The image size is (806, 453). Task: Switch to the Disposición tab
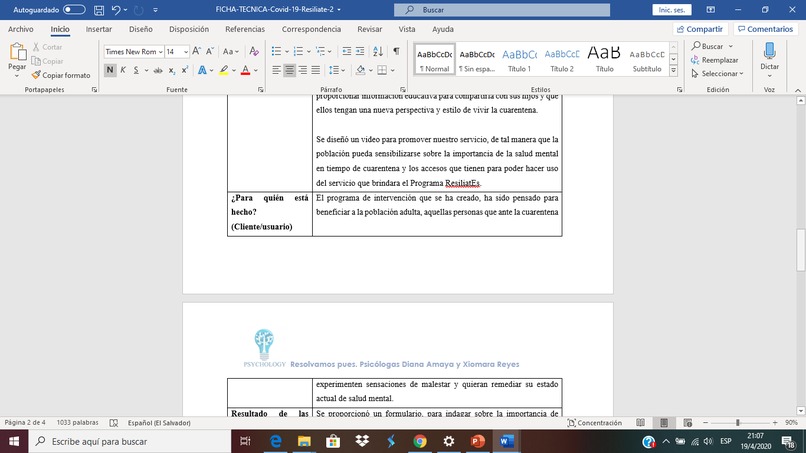[189, 29]
